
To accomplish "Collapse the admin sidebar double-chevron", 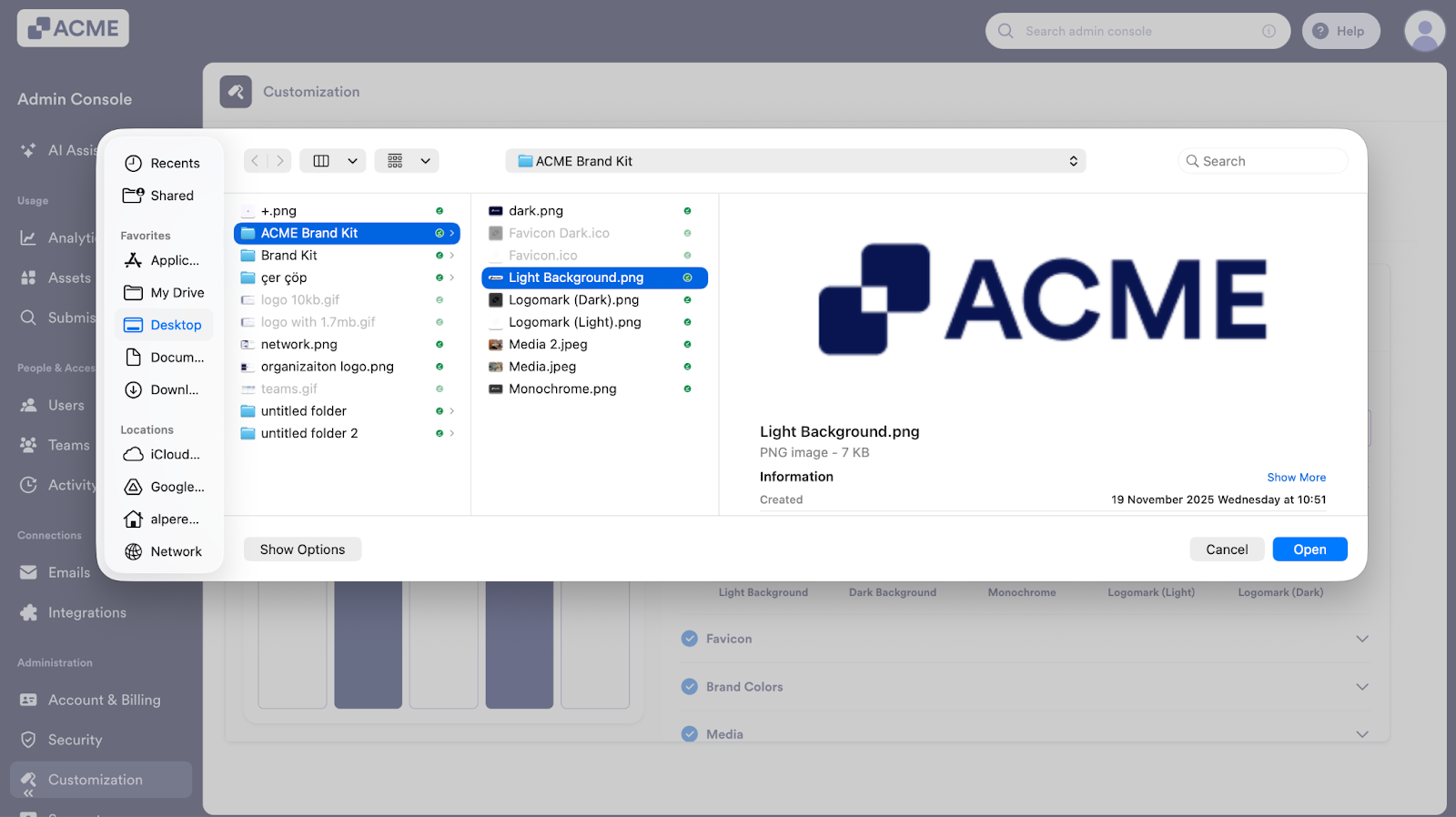I will pos(28,793).
